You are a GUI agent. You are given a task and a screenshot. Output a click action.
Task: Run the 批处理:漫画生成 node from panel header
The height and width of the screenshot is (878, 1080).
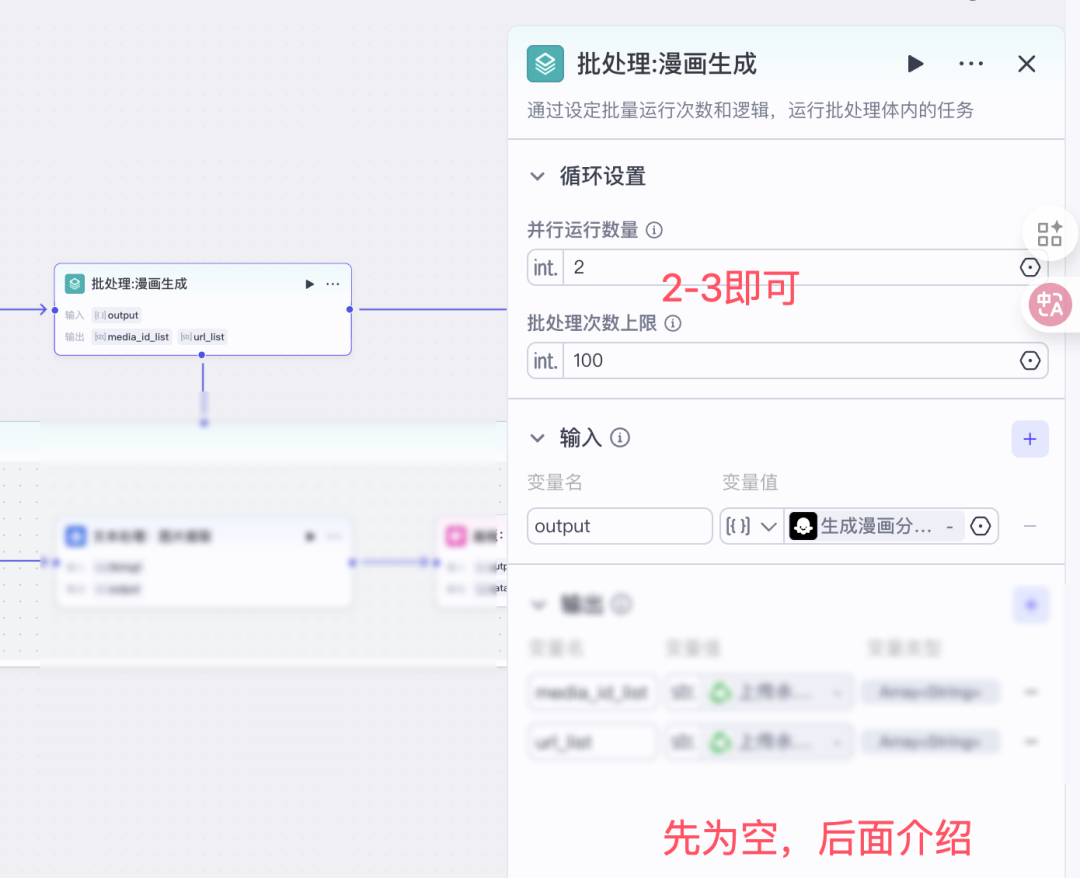pos(915,64)
